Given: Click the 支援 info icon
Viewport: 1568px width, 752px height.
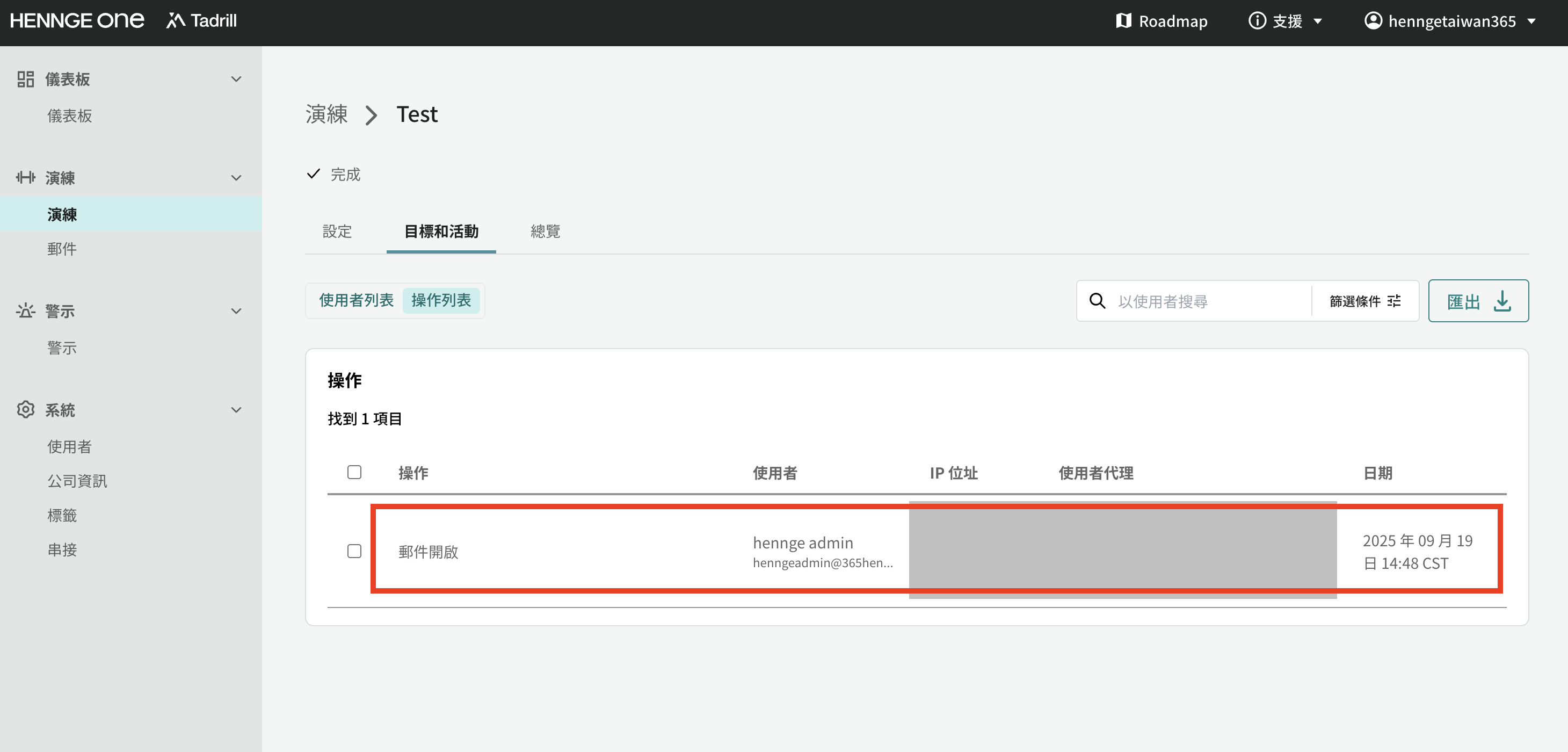Looking at the screenshot, I should (x=1257, y=21).
